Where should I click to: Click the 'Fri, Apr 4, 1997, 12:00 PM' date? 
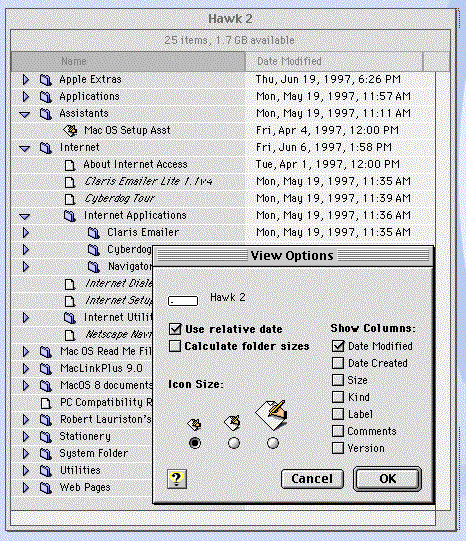[327, 130]
